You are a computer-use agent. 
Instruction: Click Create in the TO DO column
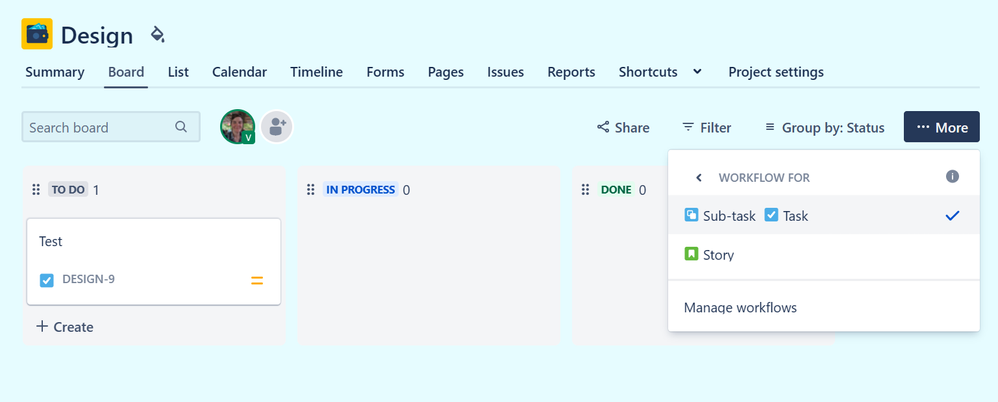coord(64,327)
